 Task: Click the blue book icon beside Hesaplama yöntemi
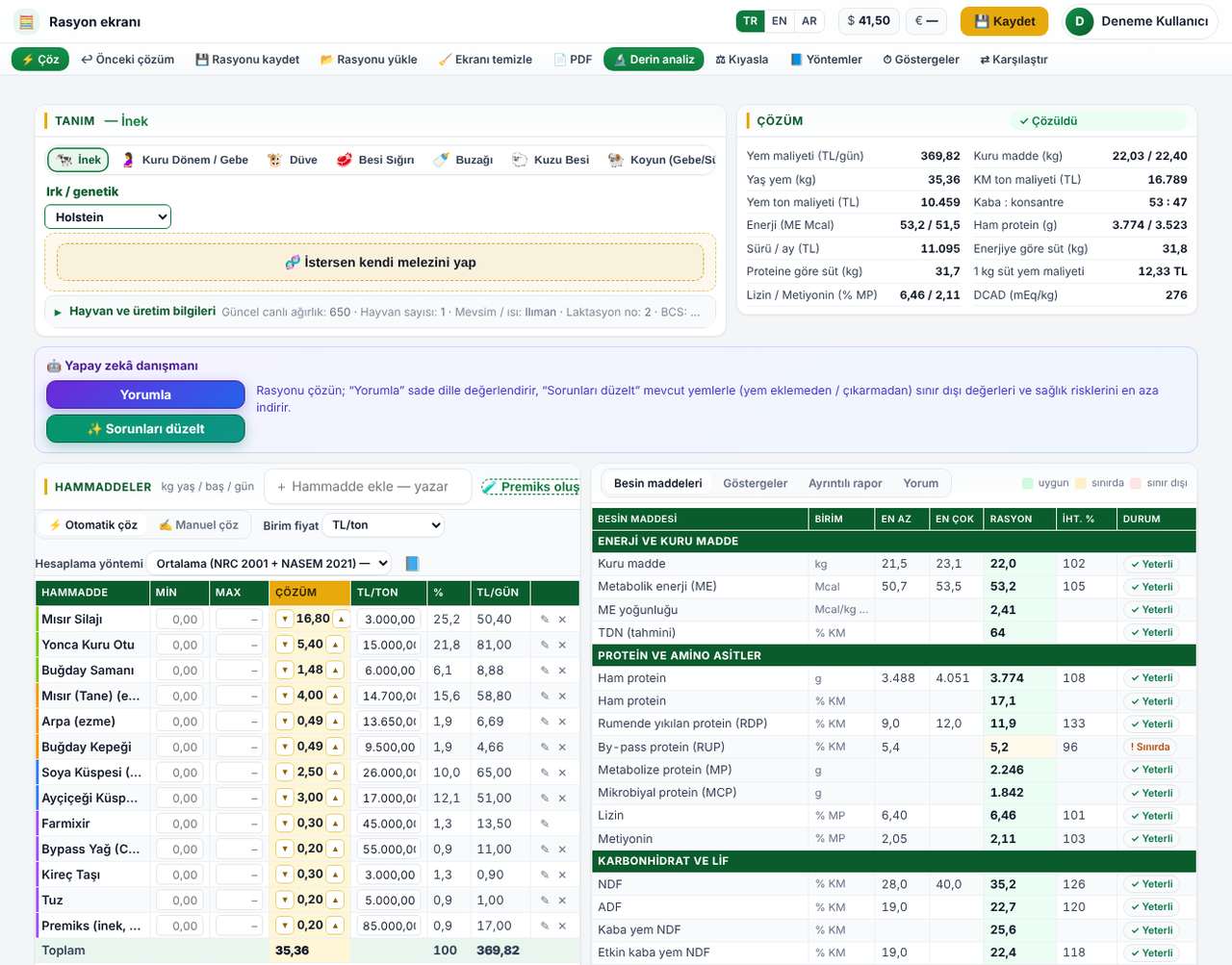point(412,564)
